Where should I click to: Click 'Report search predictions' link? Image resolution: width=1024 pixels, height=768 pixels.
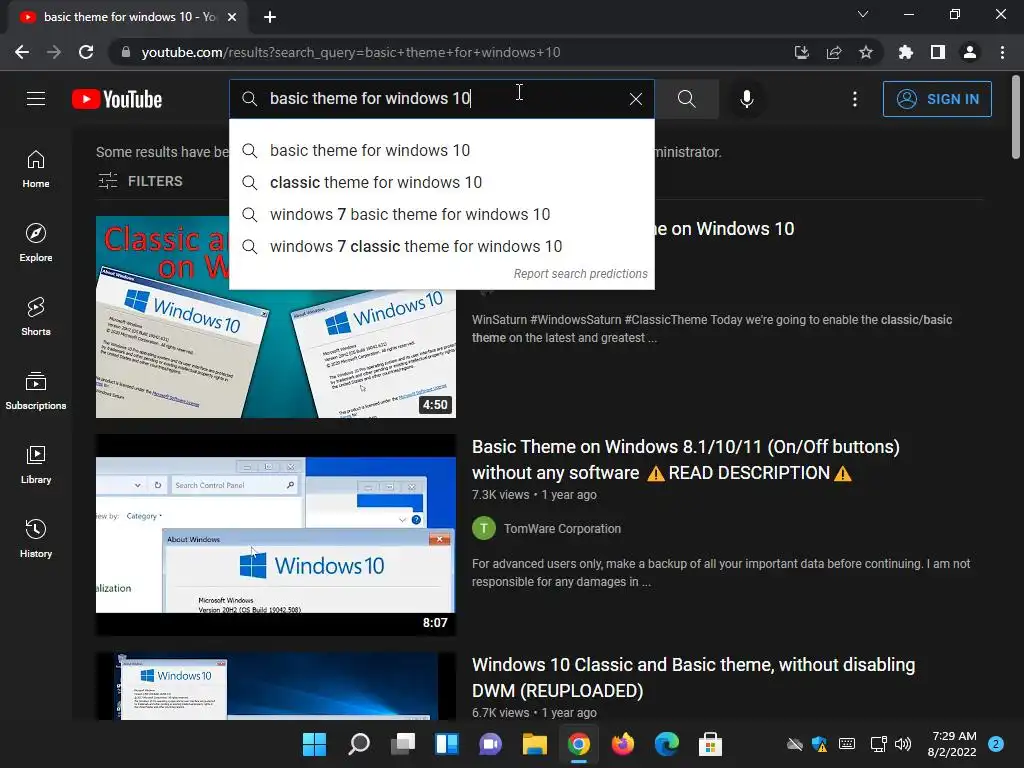tap(581, 274)
